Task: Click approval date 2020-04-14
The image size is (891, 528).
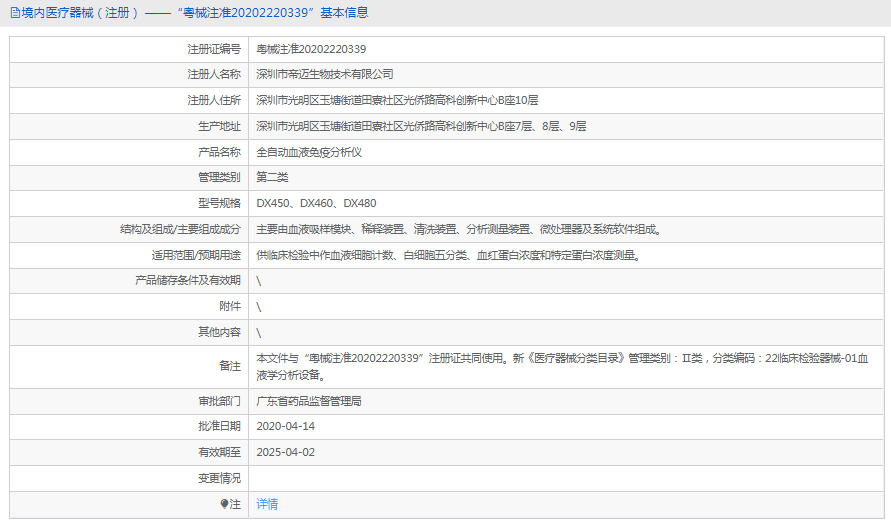Action: (x=285, y=426)
